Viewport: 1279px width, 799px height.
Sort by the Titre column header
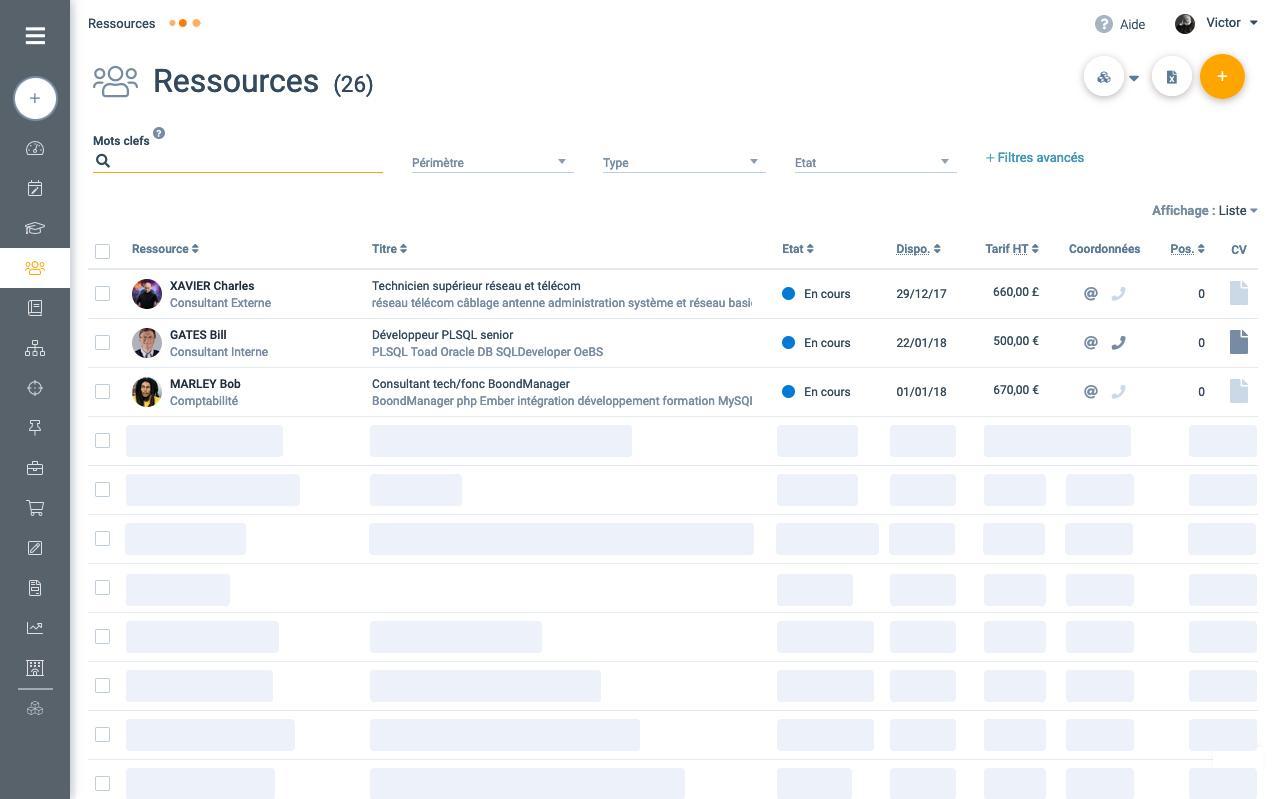point(389,249)
